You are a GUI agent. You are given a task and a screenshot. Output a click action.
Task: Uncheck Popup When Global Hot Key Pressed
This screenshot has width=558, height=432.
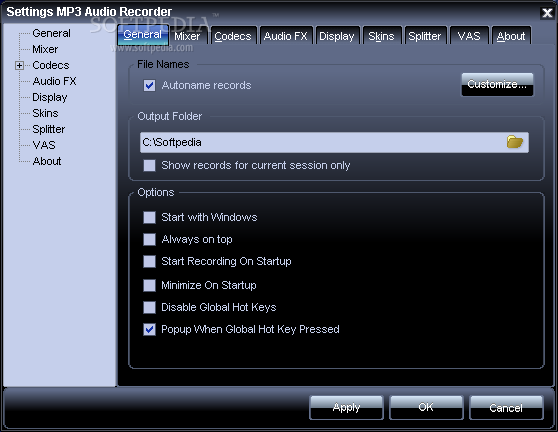[149, 330]
